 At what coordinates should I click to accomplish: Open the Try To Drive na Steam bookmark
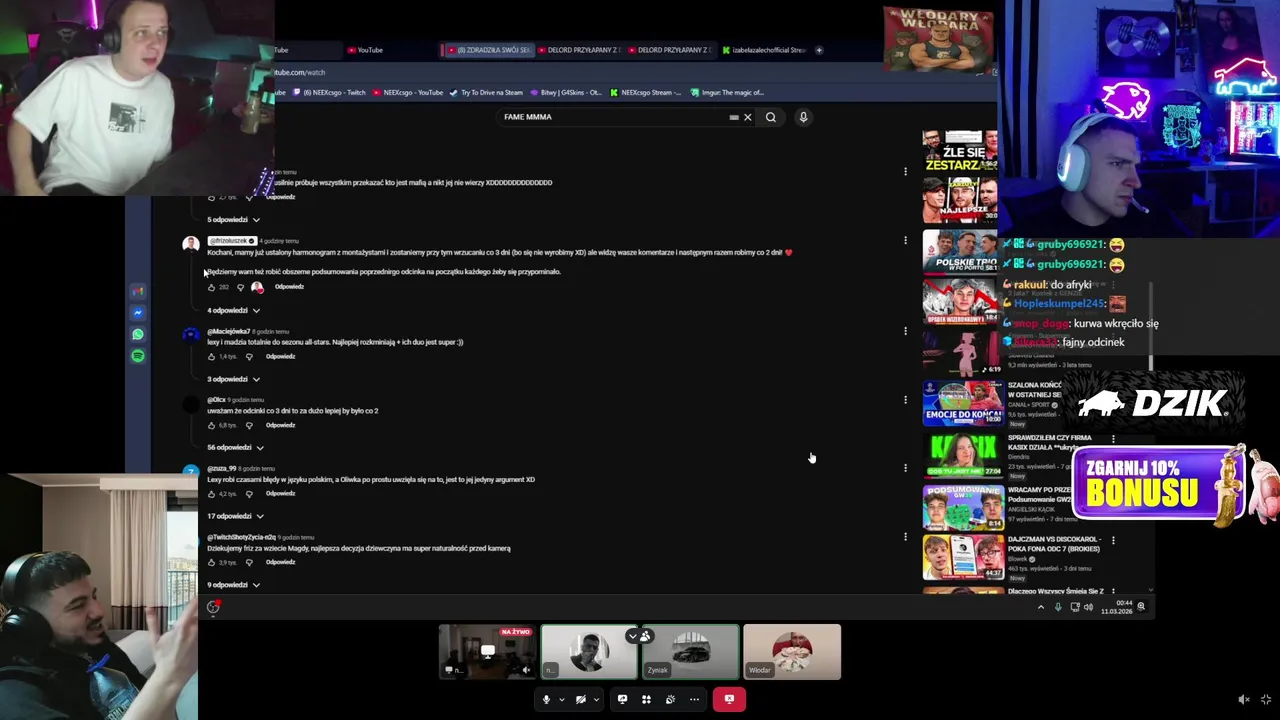pos(486,92)
